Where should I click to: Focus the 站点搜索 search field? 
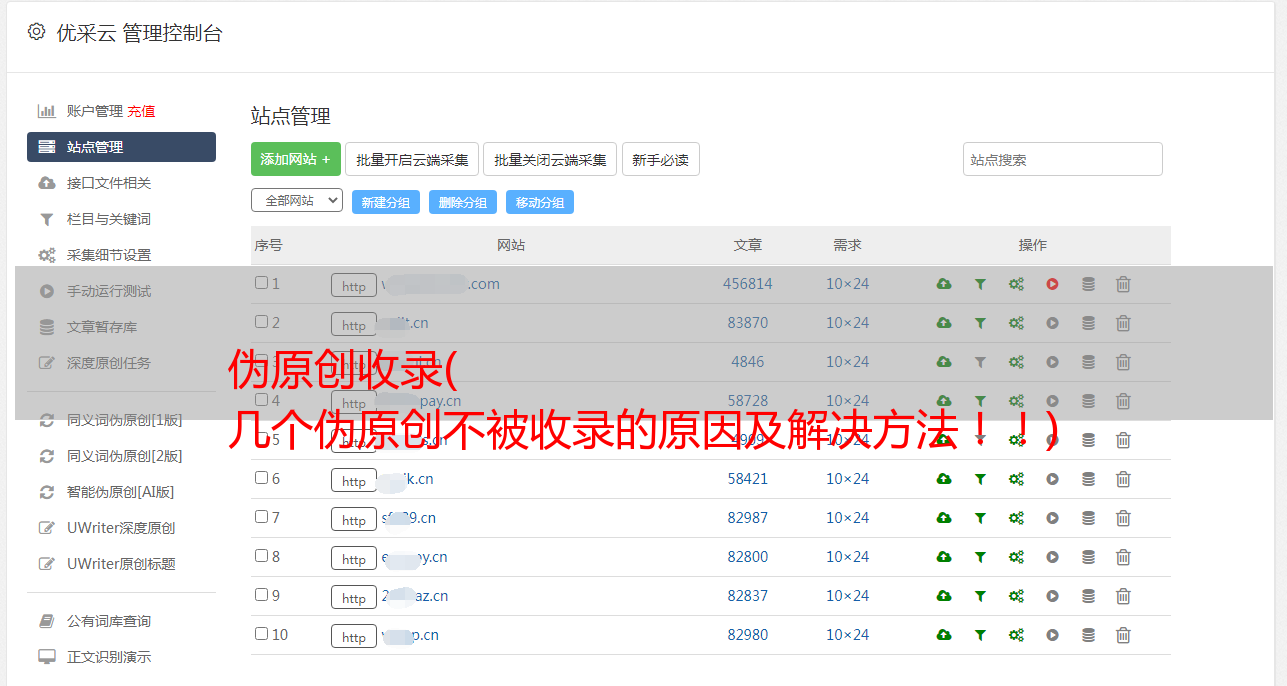point(1063,159)
